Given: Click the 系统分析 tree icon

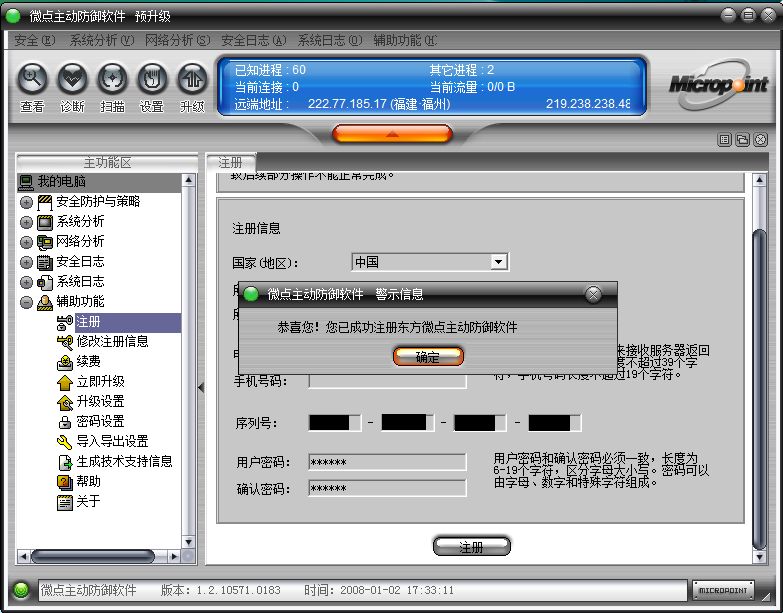Looking at the screenshot, I should point(45,222).
